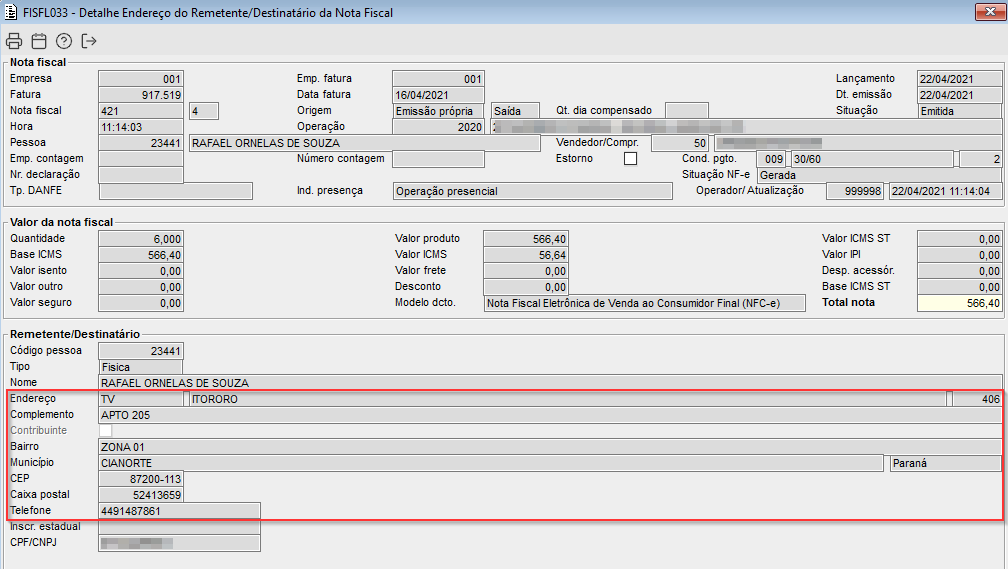
Task: Click the 30/60 payment condition field
Action: pyautogui.click(x=872, y=159)
